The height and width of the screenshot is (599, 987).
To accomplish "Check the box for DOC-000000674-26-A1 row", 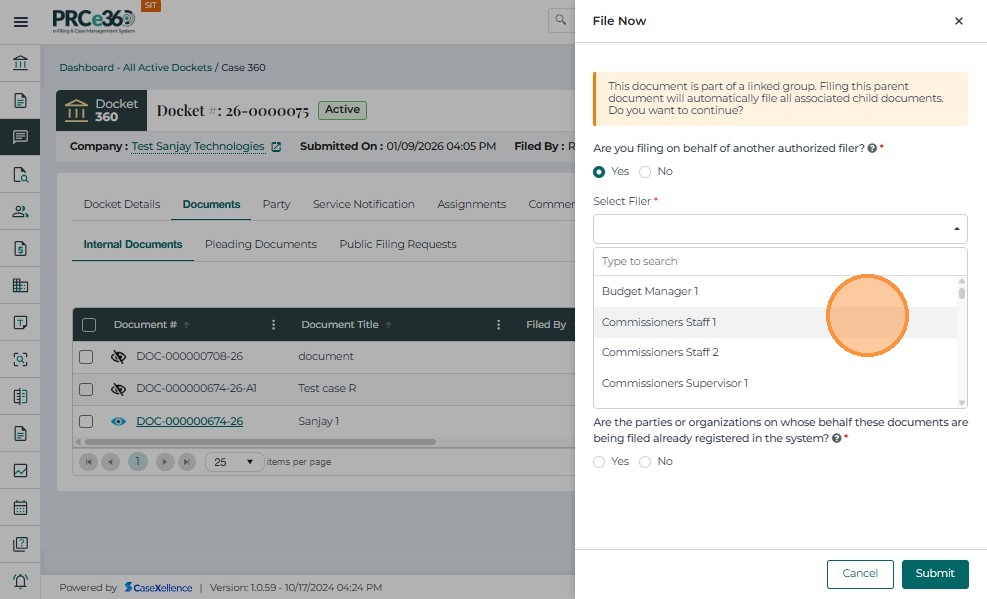I will [87, 389].
